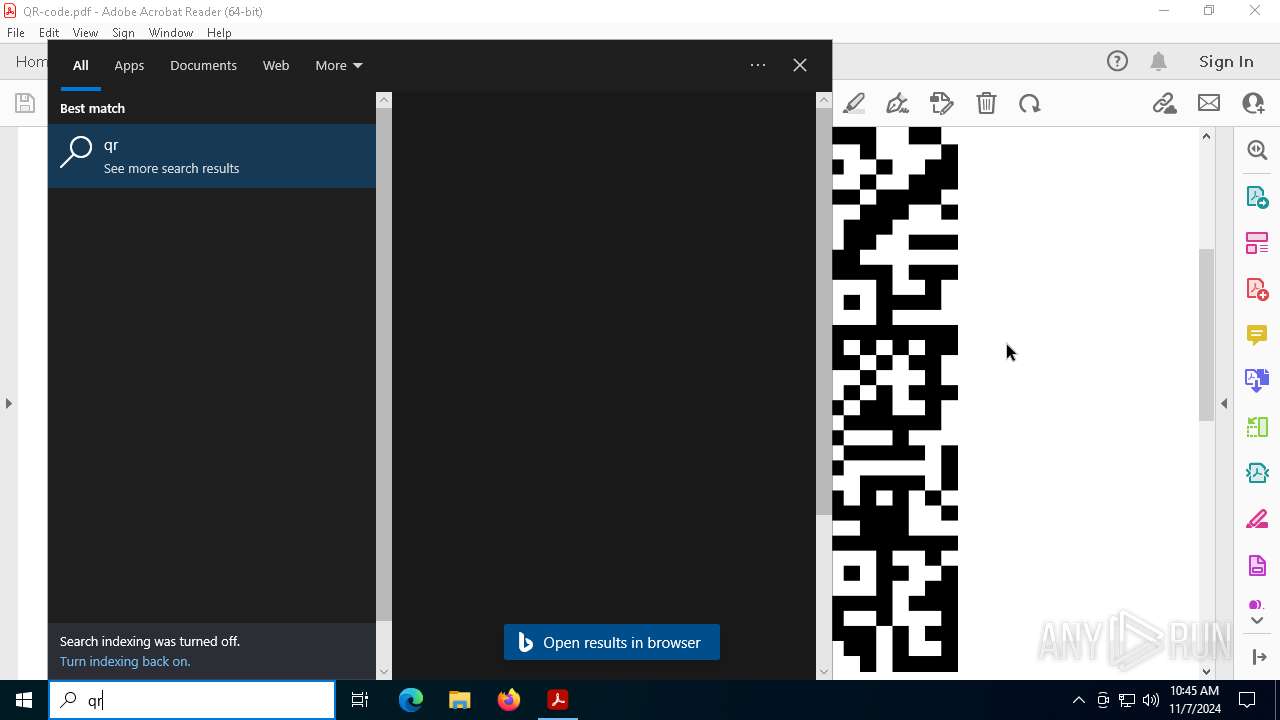The image size is (1280, 720).
Task: Open the Sign menu in Acrobat
Action: click(123, 32)
